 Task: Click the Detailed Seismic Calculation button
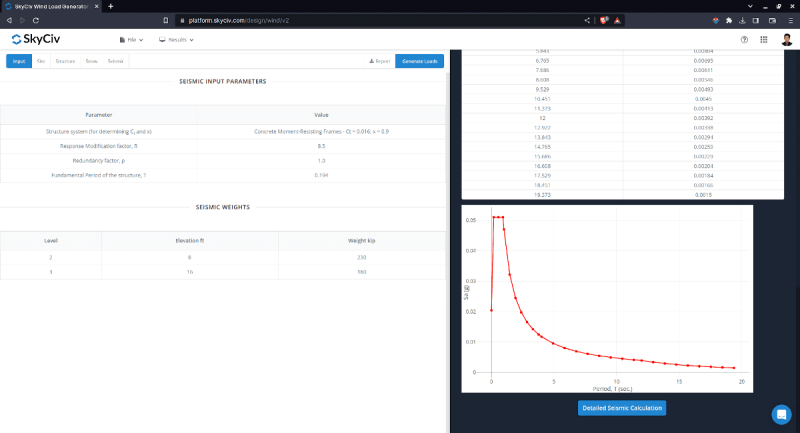621,408
